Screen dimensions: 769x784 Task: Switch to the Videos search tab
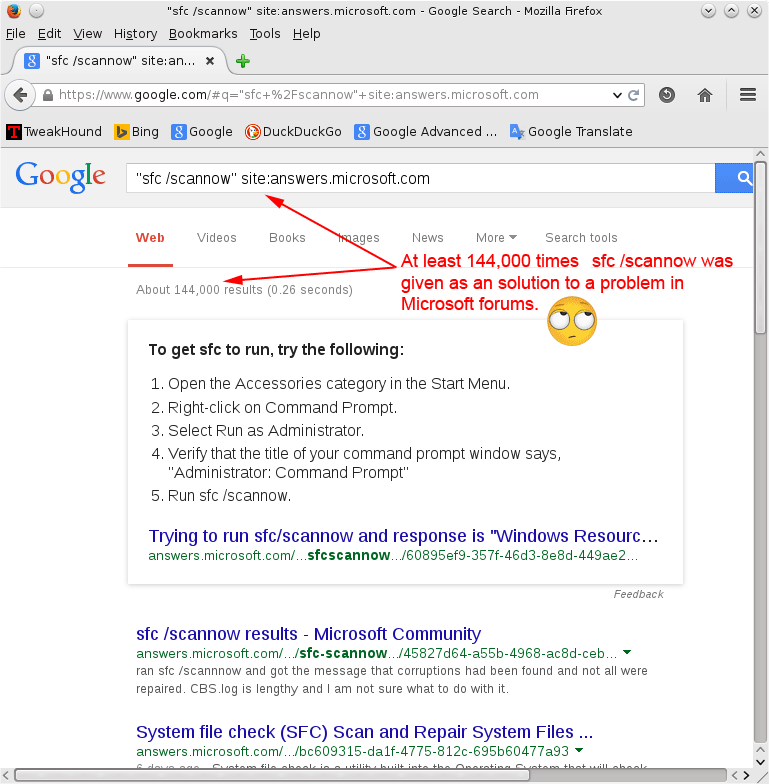pos(217,238)
